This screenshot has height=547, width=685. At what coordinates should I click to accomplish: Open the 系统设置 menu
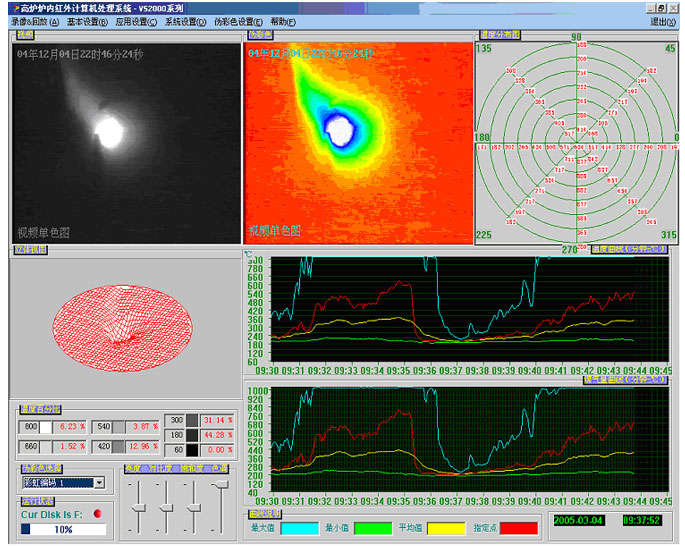pos(186,21)
